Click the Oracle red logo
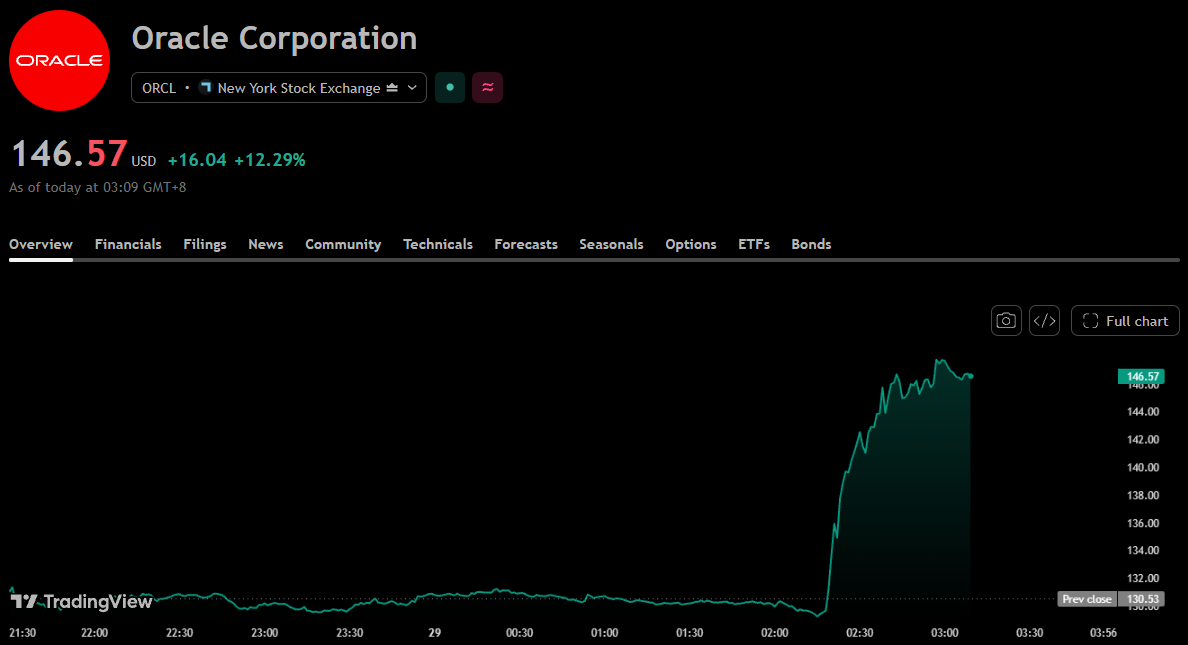This screenshot has width=1188, height=645. click(59, 61)
